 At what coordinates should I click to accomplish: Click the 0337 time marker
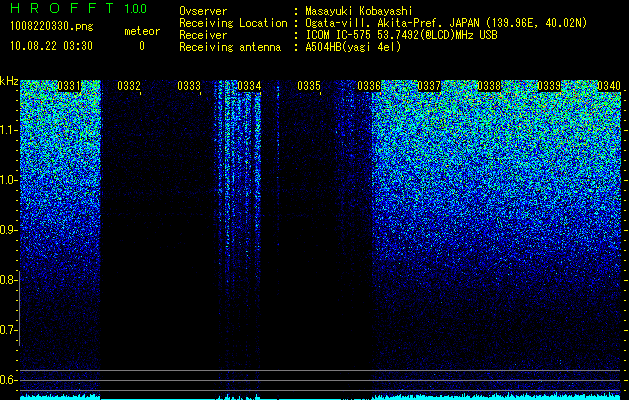click(x=429, y=86)
